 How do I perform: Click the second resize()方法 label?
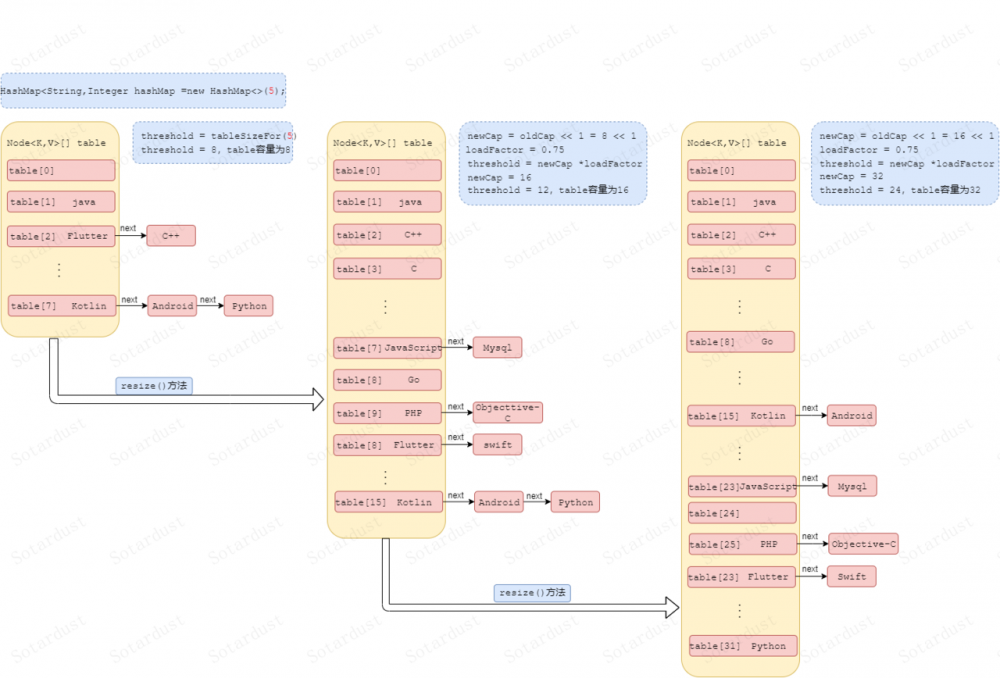pyautogui.click(x=531, y=592)
